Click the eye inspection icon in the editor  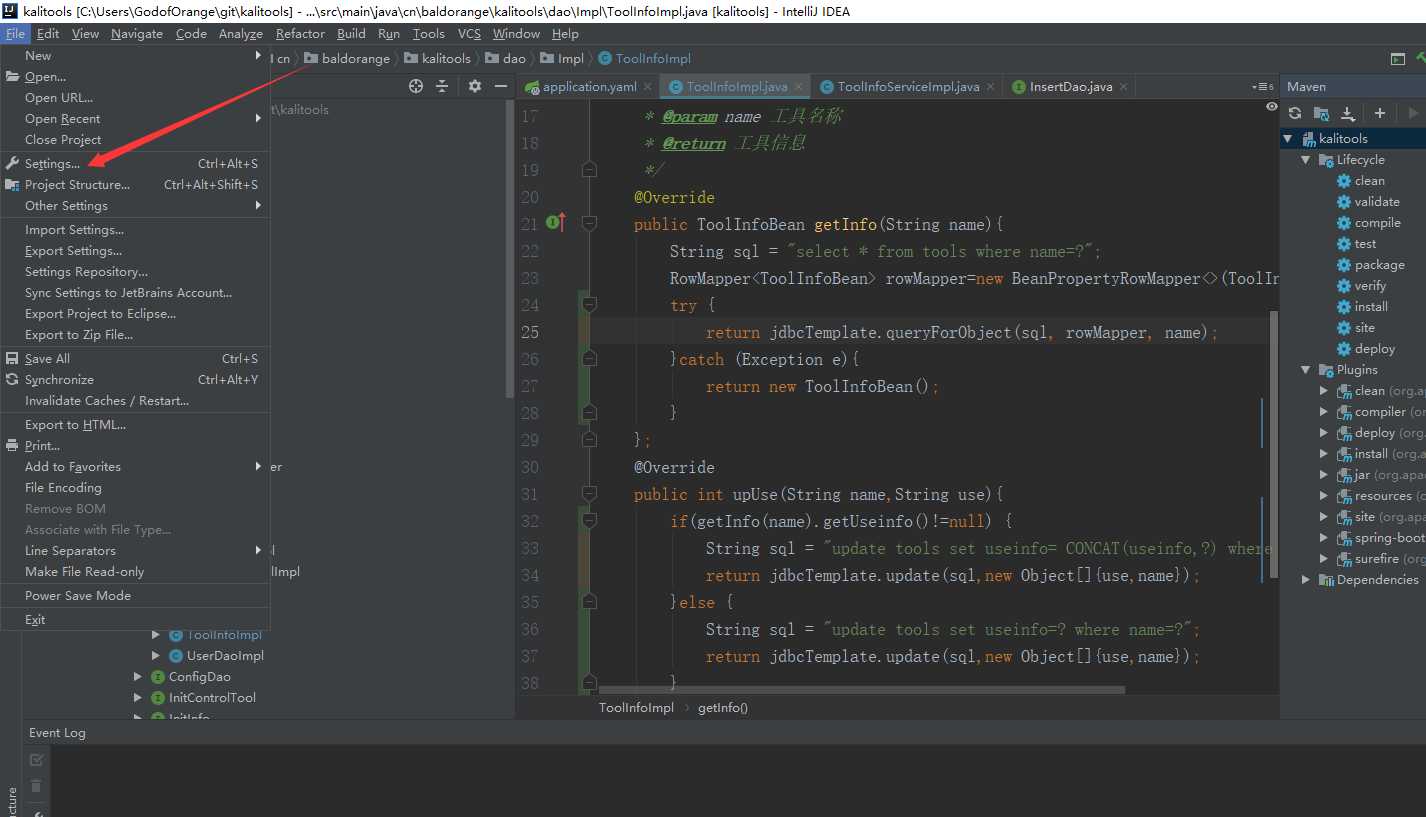pos(1271,106)
